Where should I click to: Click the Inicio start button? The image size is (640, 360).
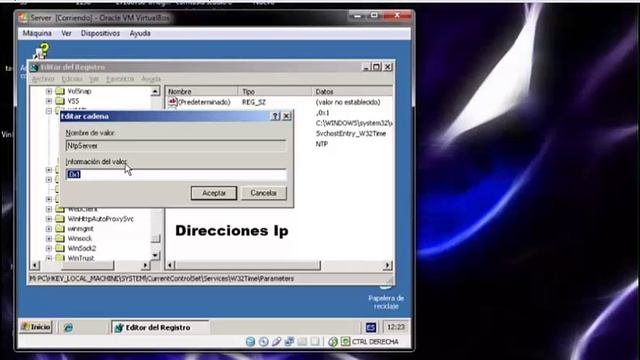point(36,327)
